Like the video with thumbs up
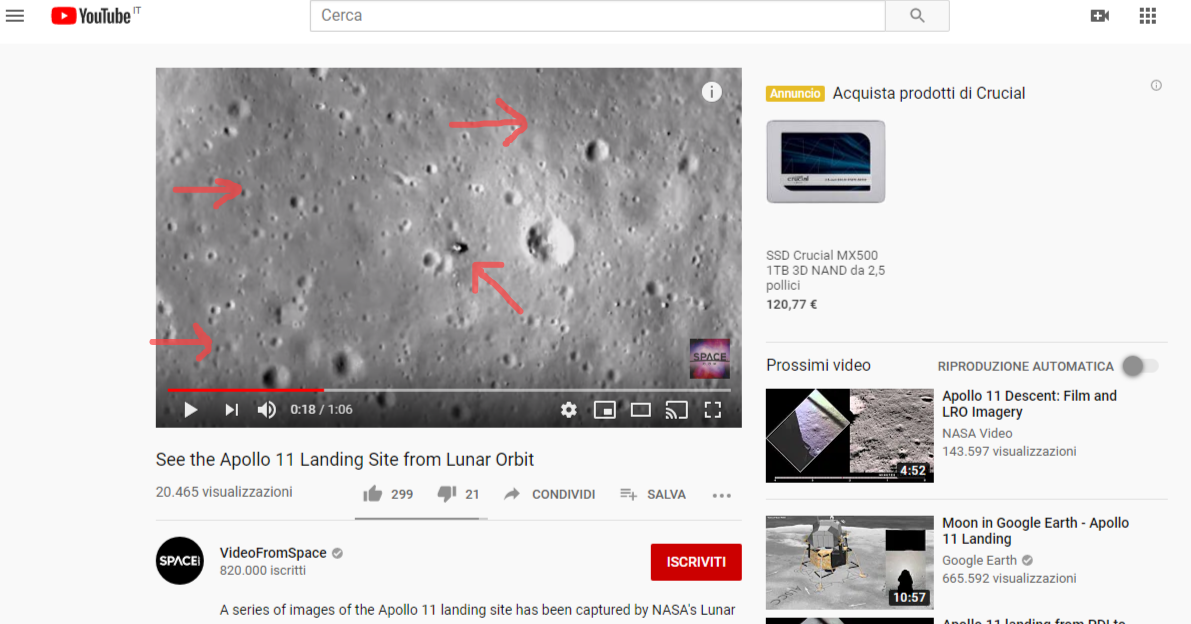The width and height of the screenshot is (1191, 624). [373, 494]
